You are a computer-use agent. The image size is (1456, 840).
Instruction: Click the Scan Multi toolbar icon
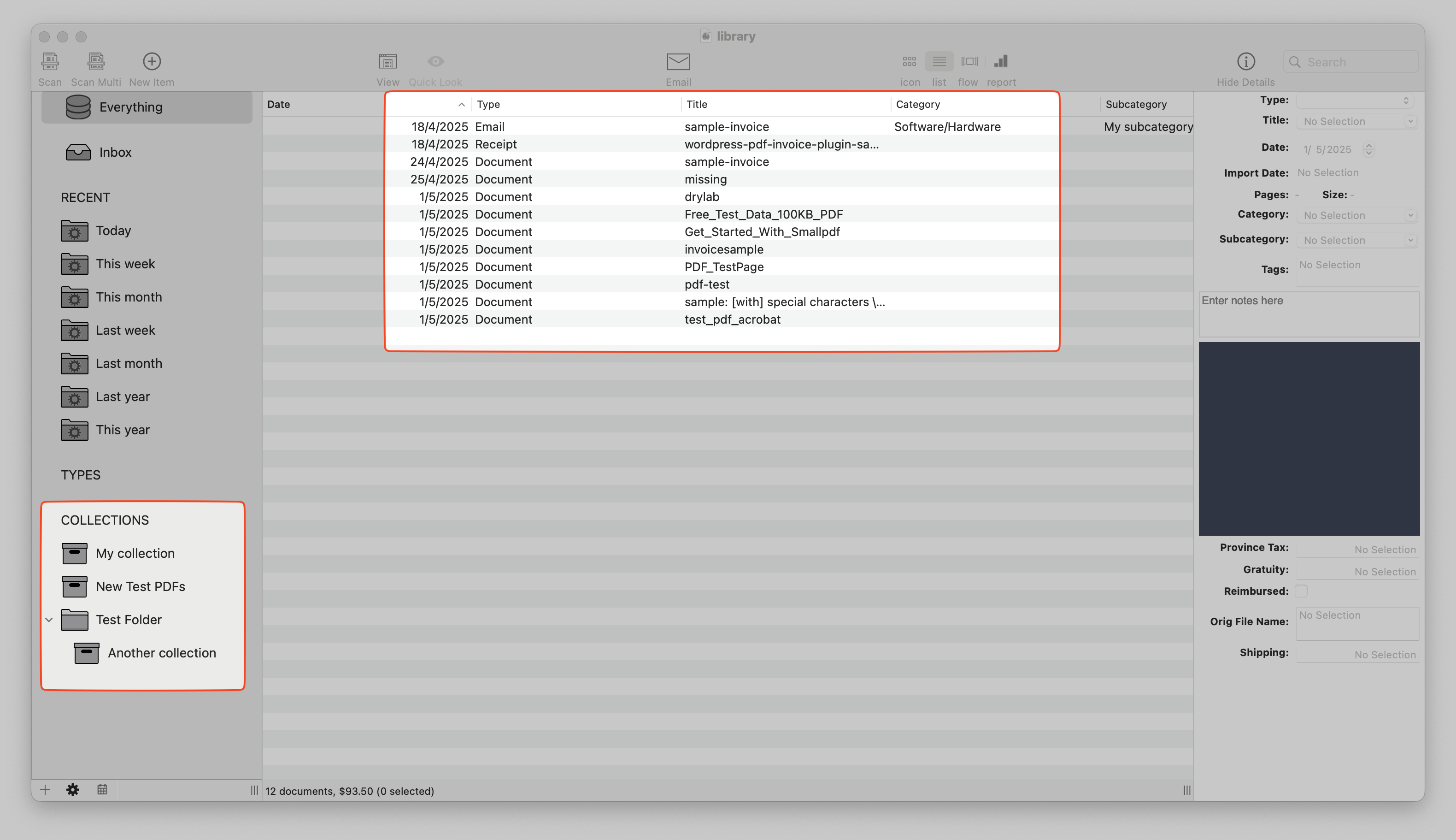pos(96,61)
